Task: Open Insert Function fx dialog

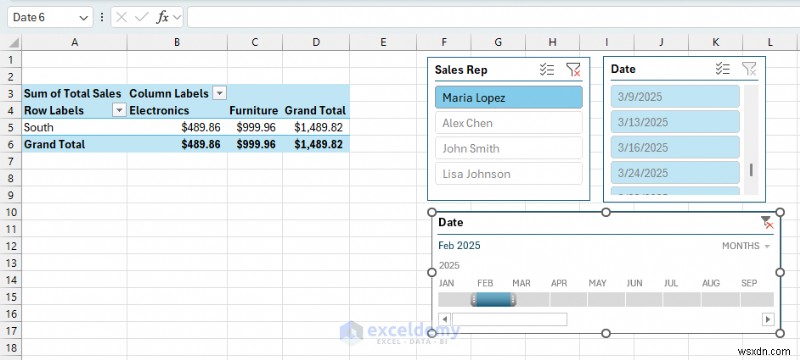Action: (162, 17)
